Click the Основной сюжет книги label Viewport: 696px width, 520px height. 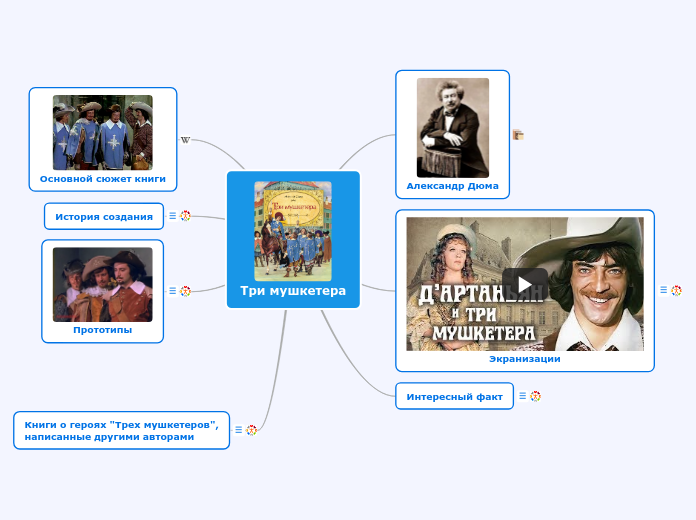pos(103,179)
